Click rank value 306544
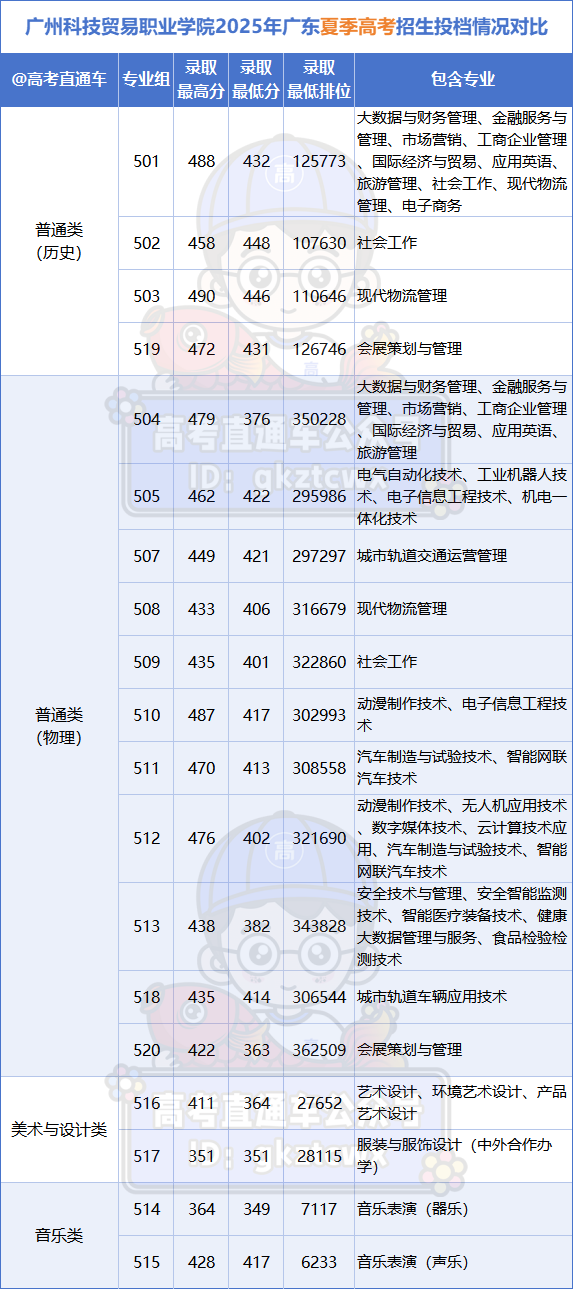This screenshot has width=573, height=1289. (x=319, y=997)
